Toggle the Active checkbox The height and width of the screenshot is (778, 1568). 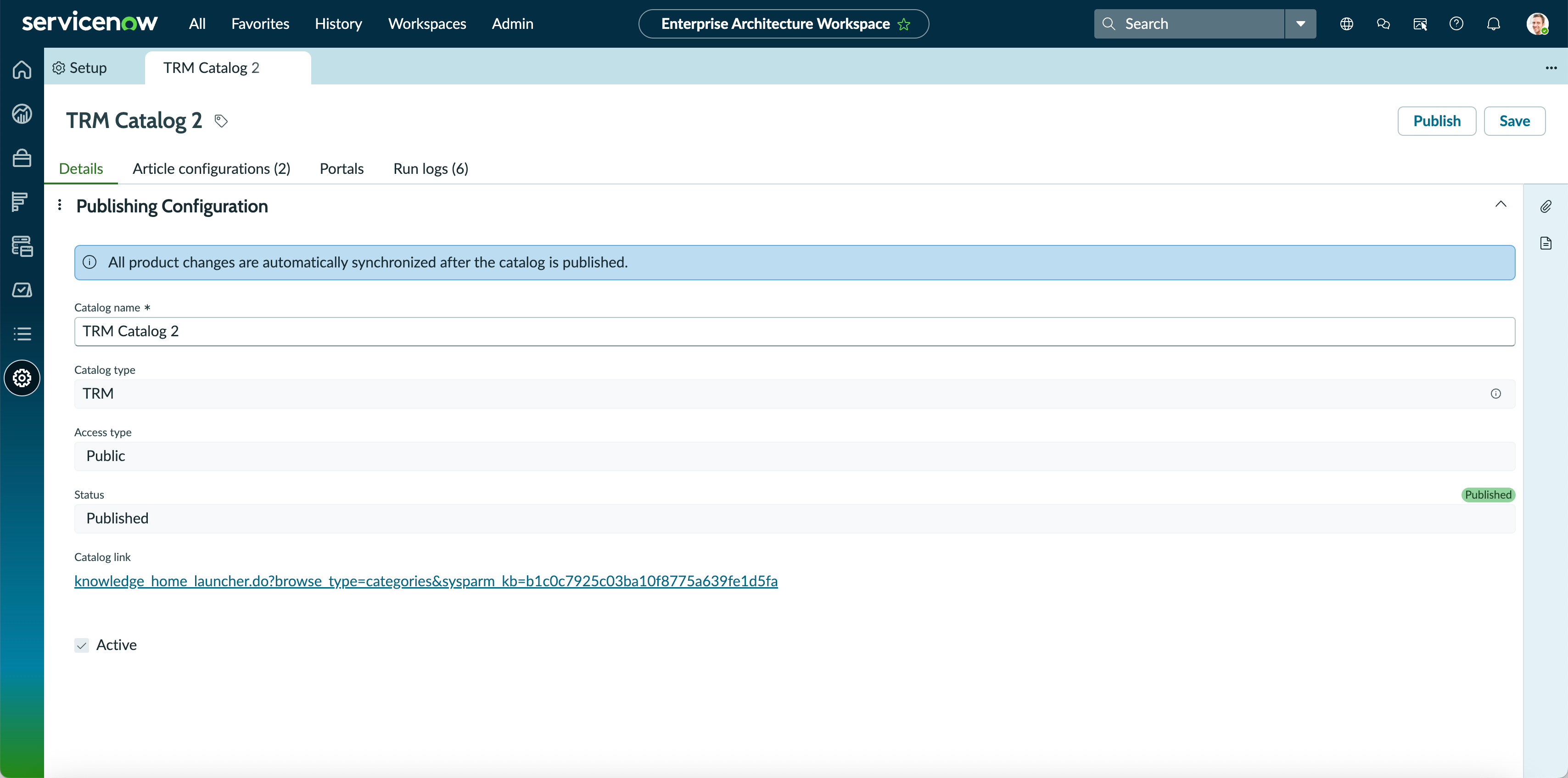(82, 645)
